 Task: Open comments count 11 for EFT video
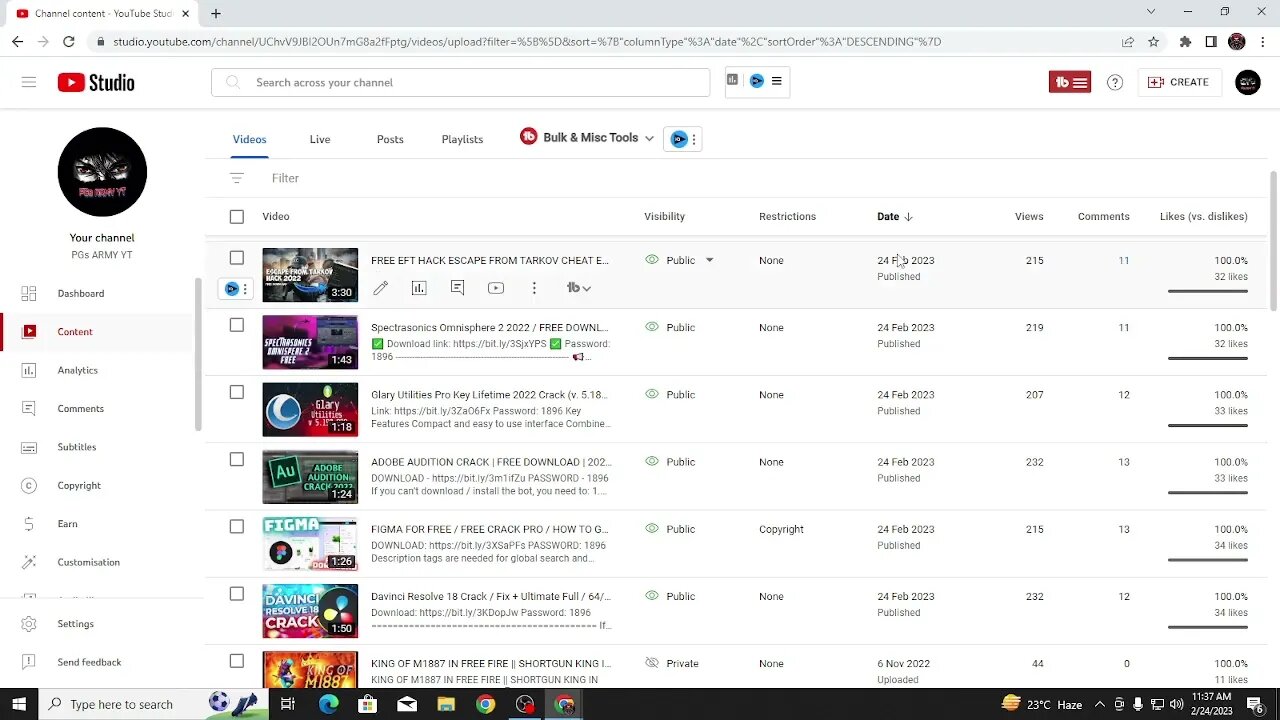point(1123,260)
